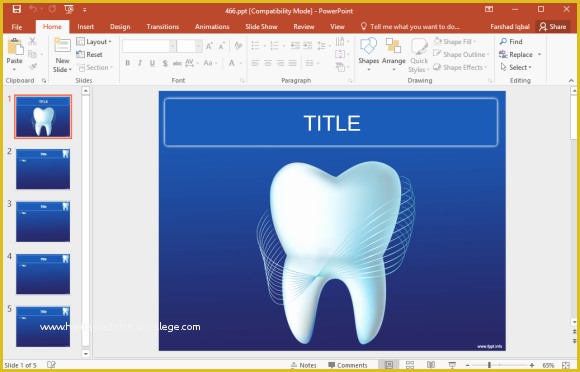Click Farshad Iqbal account name
The image size is (580, 372).
point(510,27)
